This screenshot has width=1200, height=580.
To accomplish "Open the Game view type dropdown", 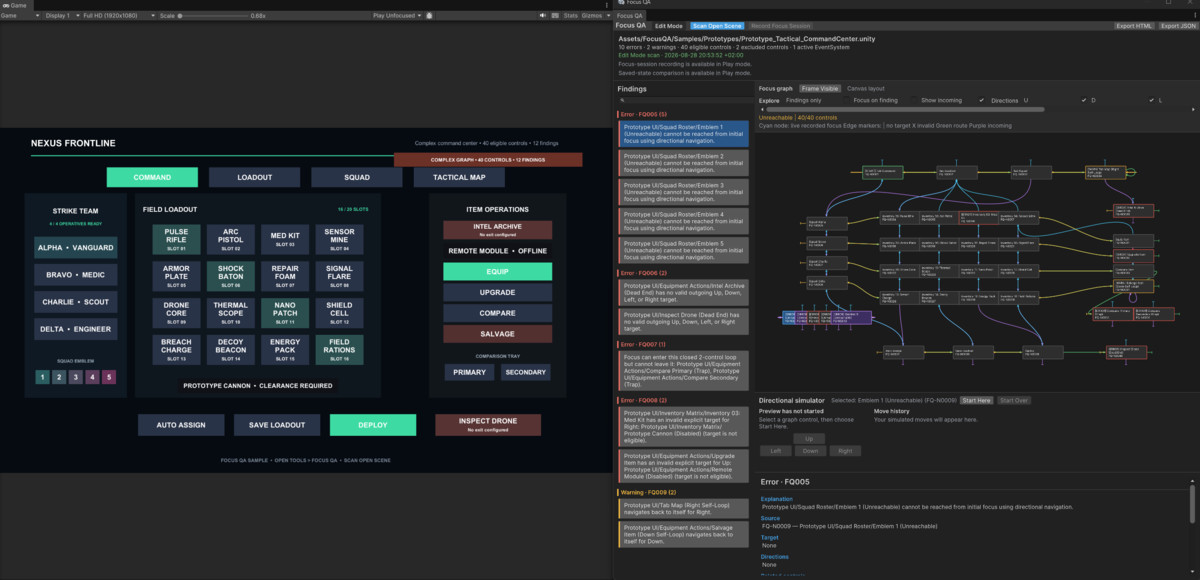I will pos(21,16).
